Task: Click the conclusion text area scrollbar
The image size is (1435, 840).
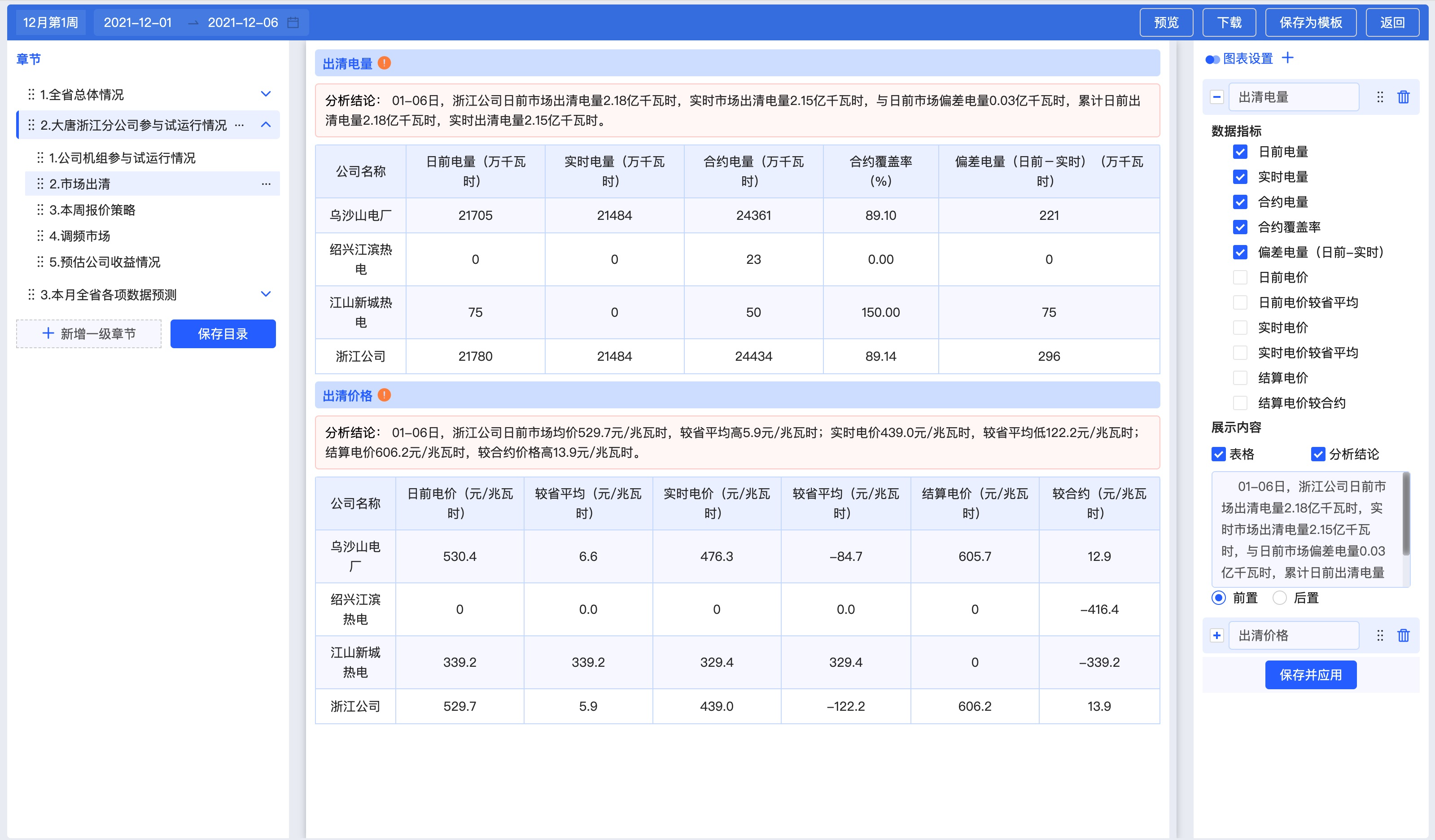Action: [x=1406, y=514]
